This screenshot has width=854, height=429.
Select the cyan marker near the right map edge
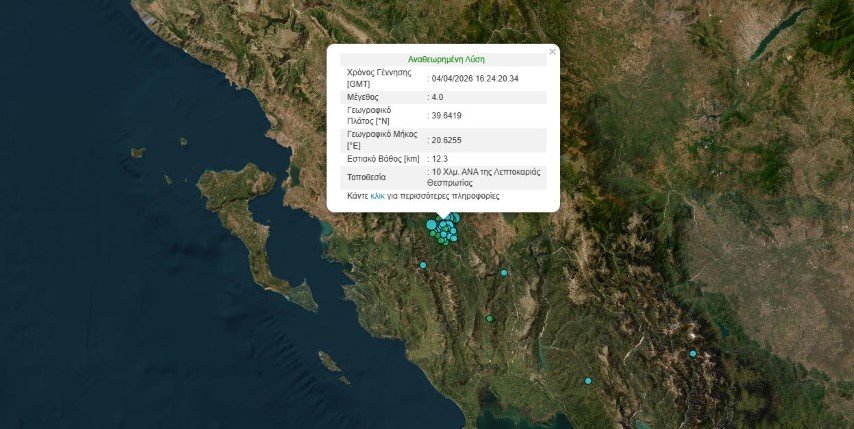click(692, 353)
